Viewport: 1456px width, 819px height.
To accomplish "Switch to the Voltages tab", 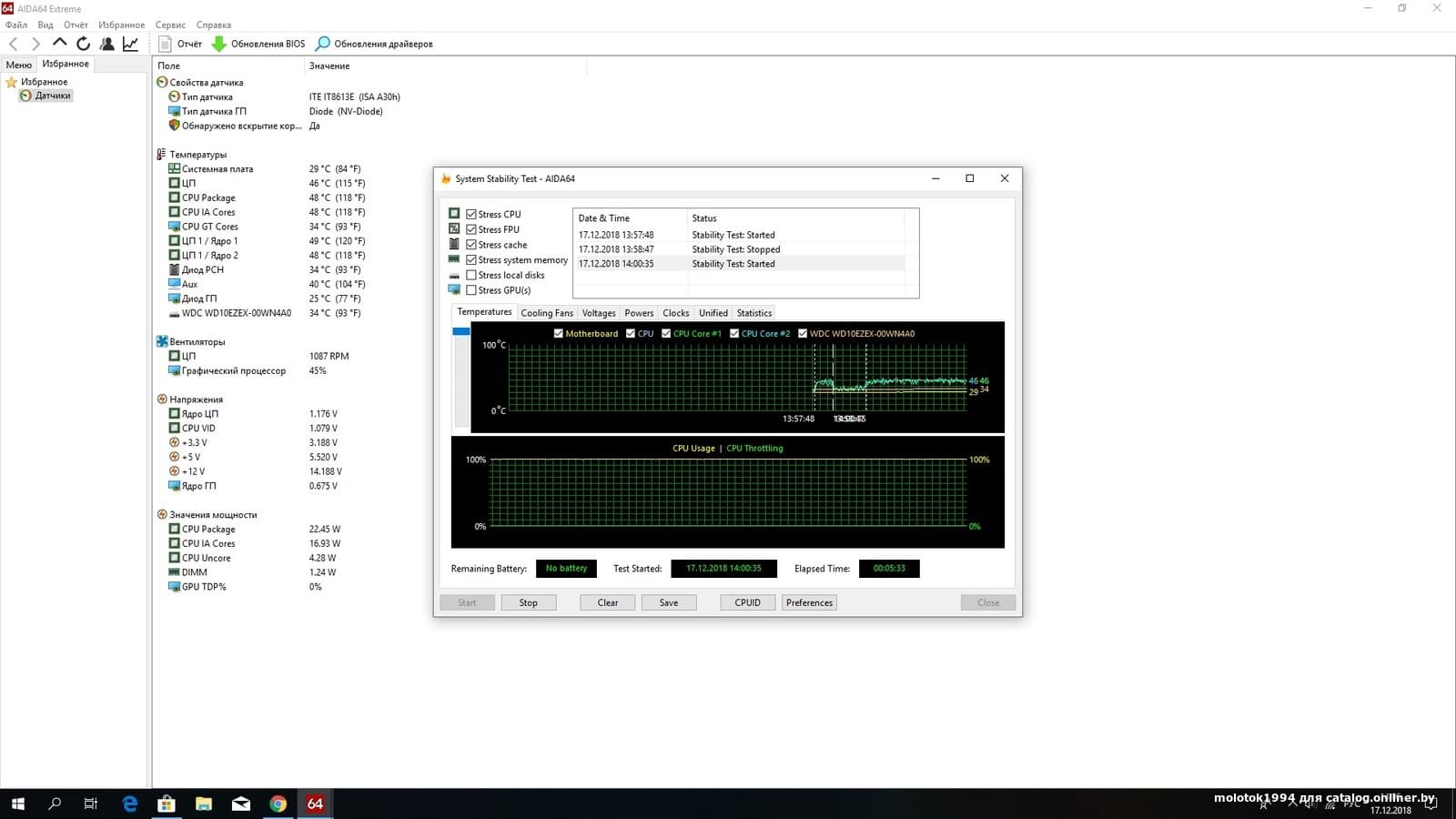I will tap(599, 313).
